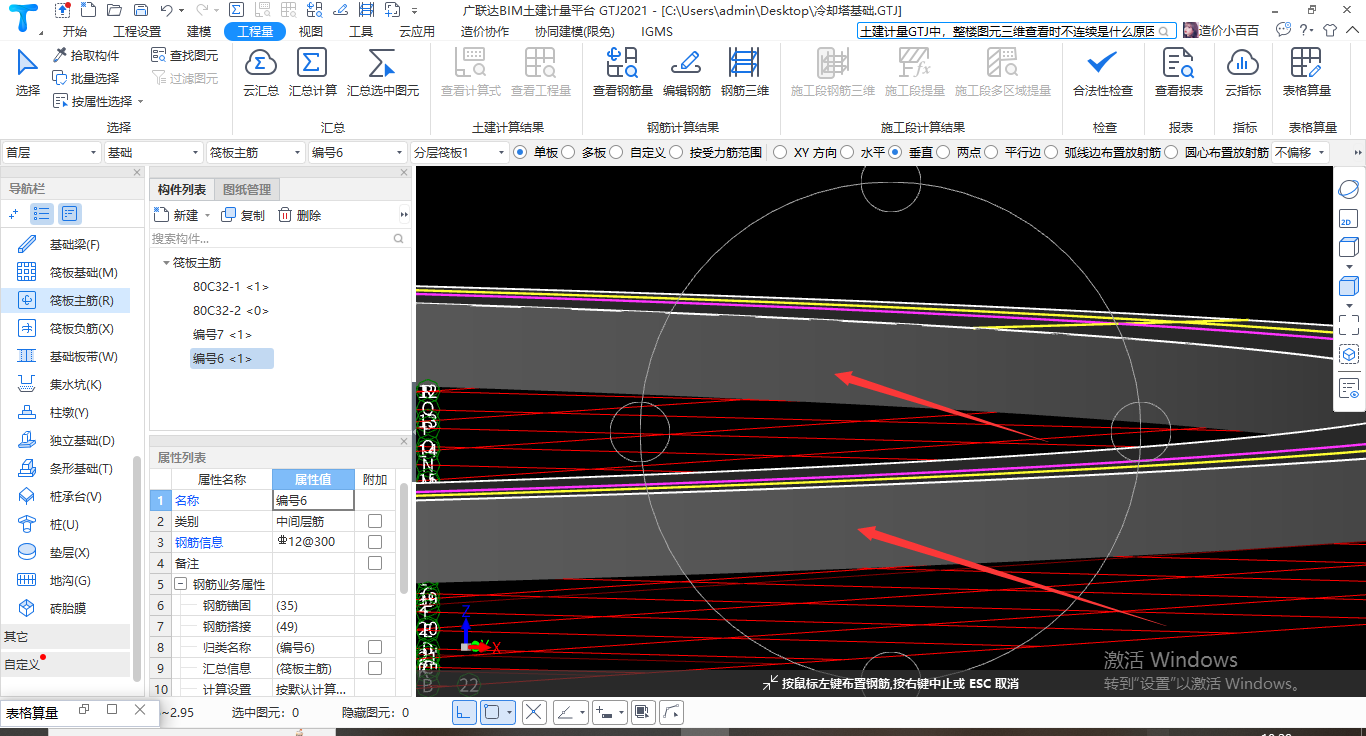Open the 编号6 component dropdown
The image size is (1366, 736).
point(357,153)
